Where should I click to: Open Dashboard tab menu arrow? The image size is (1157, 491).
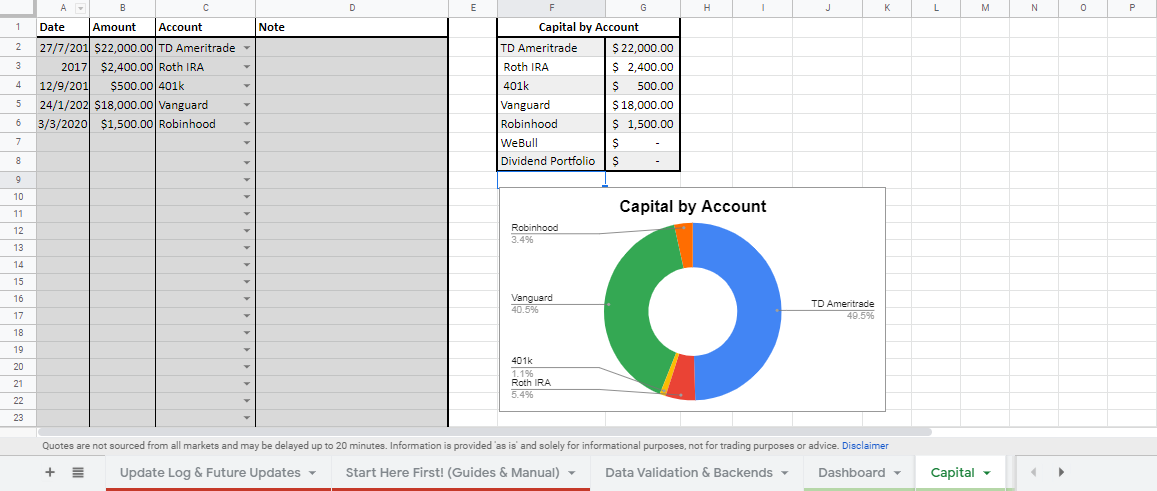coord(897,473)
